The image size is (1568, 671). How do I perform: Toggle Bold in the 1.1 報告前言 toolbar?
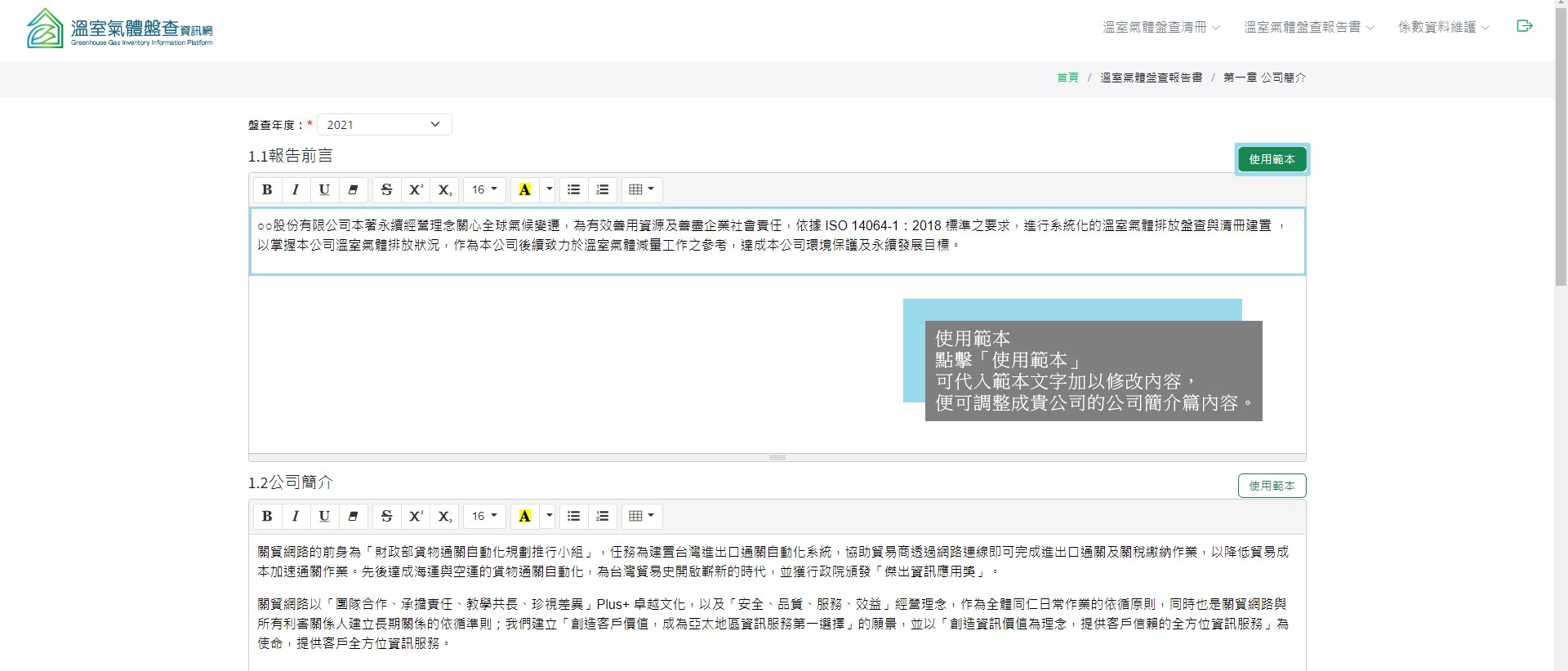[x=267, y=190]
